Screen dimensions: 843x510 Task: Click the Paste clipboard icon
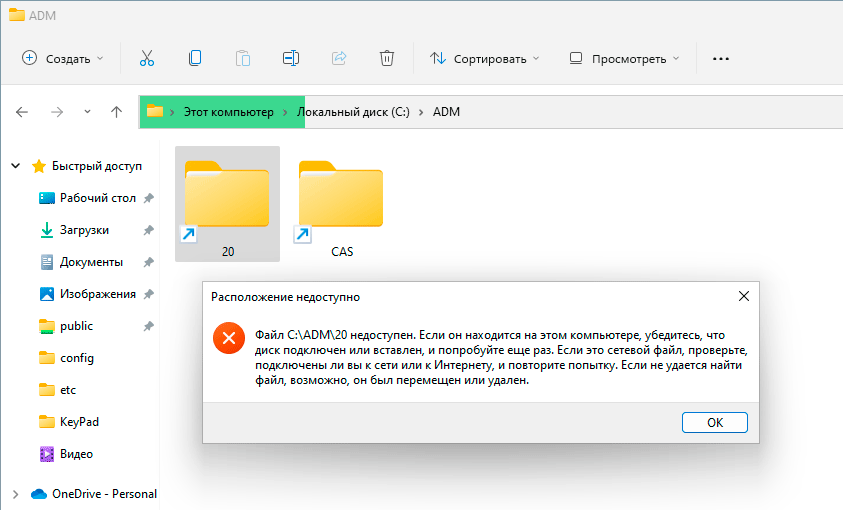242,58
